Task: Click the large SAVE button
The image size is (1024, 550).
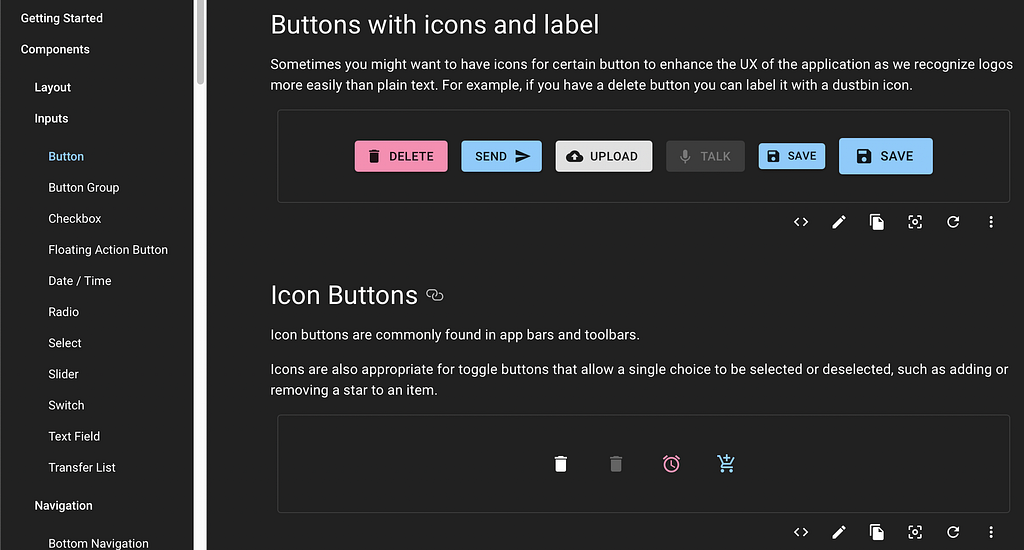Action: tap(885, 156)
